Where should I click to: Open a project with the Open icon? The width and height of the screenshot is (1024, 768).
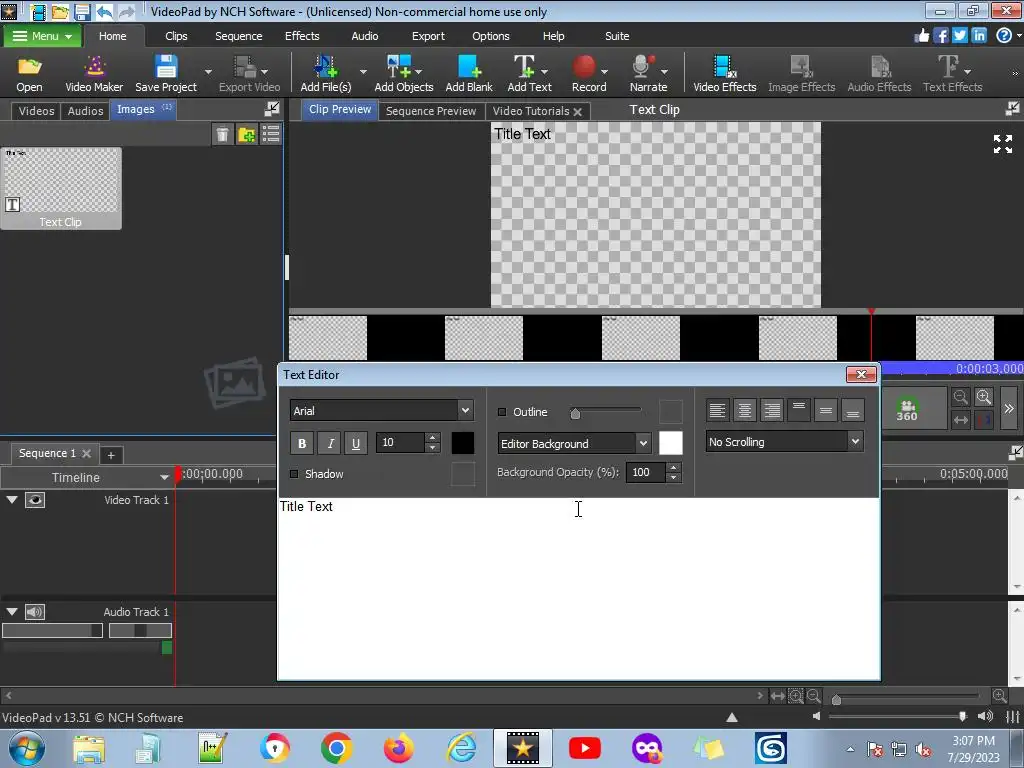pyautogui.click(x=29, y=73)
